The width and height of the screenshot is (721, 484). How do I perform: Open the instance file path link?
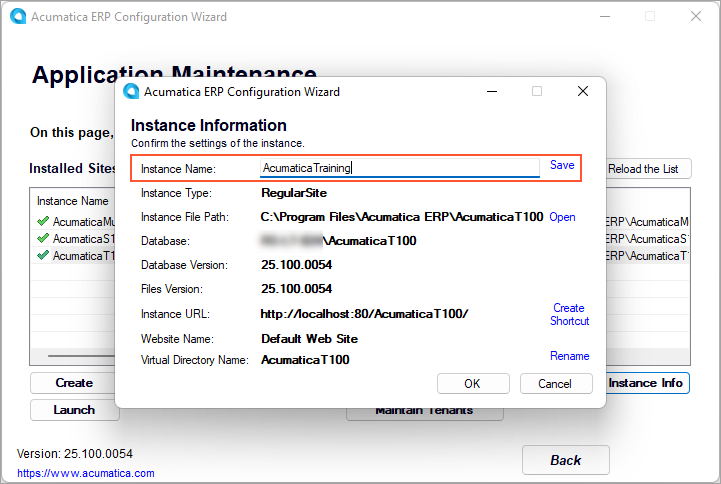coord(562,217)
